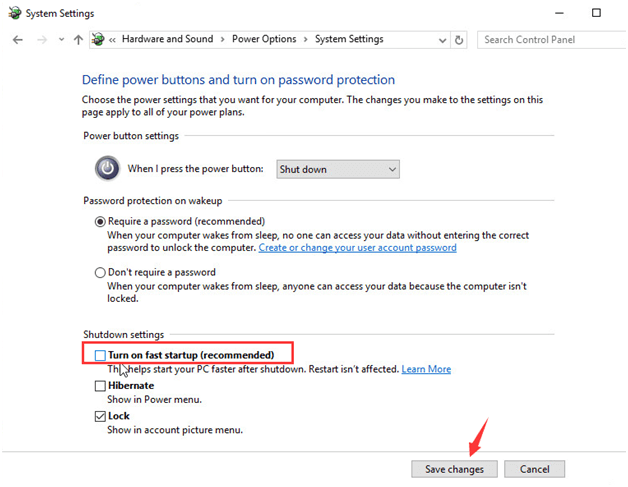Go to Power Options breadcrumb
The image size is (628, 487).
[264, 39]
